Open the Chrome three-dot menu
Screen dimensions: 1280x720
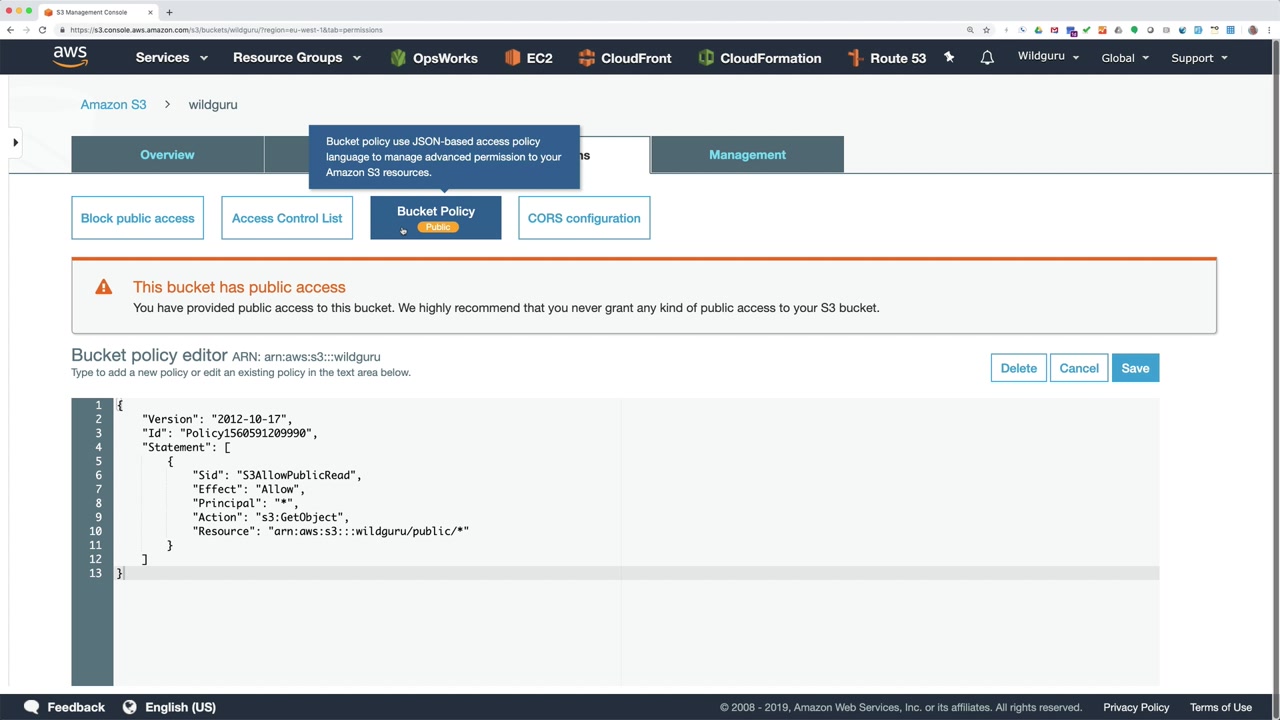point(1269,30)
